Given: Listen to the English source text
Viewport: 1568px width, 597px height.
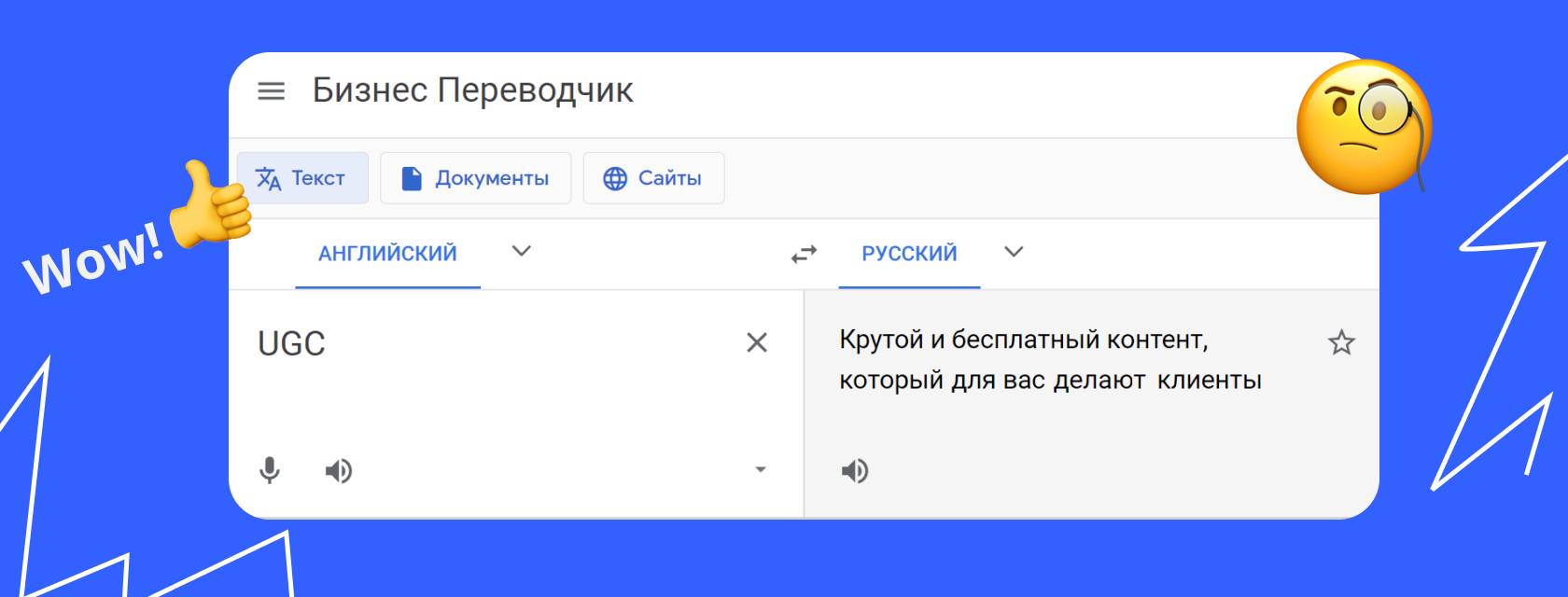Looking at the screenshot, I should coord(339,471).
